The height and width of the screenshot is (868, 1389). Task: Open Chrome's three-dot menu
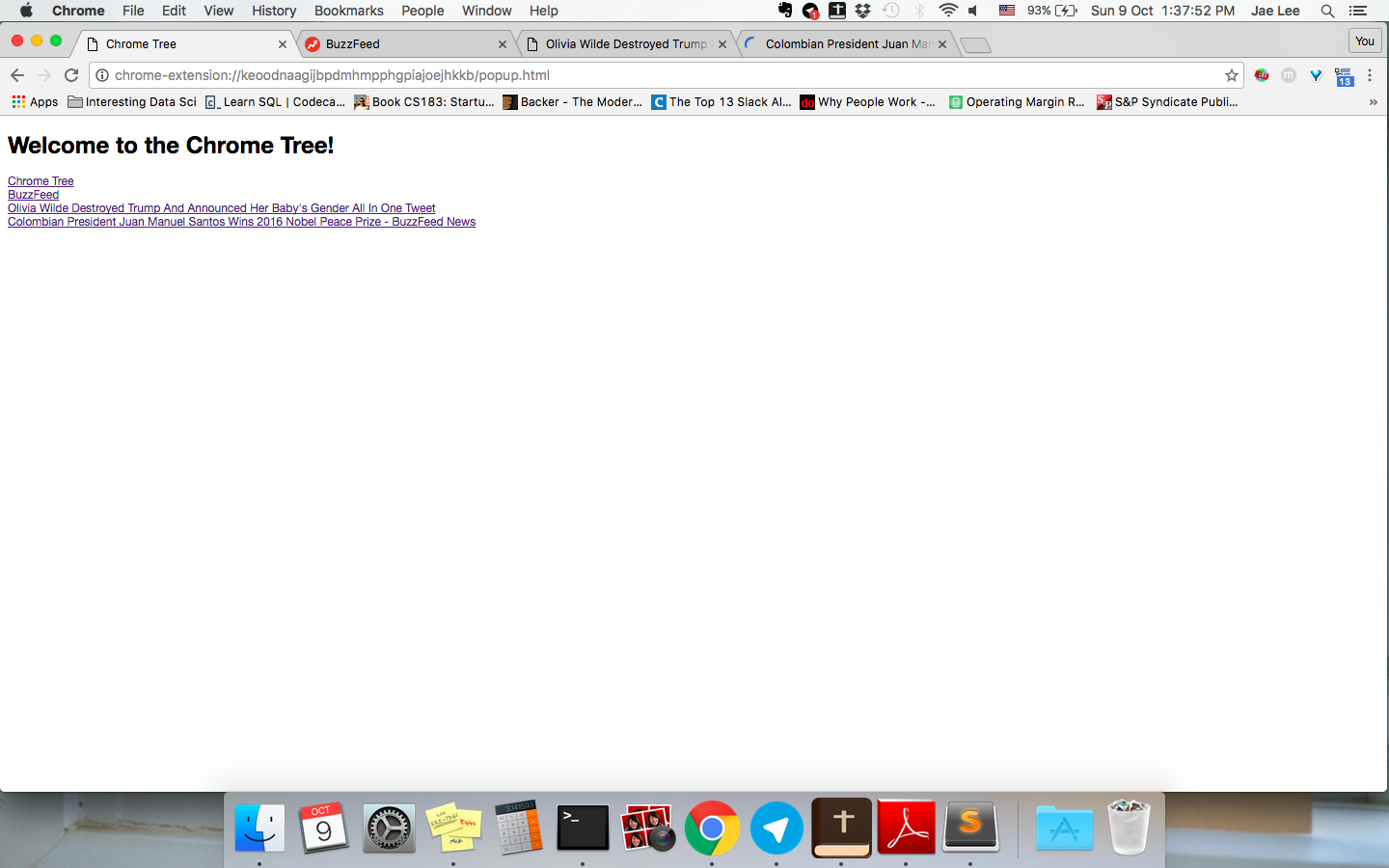pyautogui.click(x=1370, y=75)
